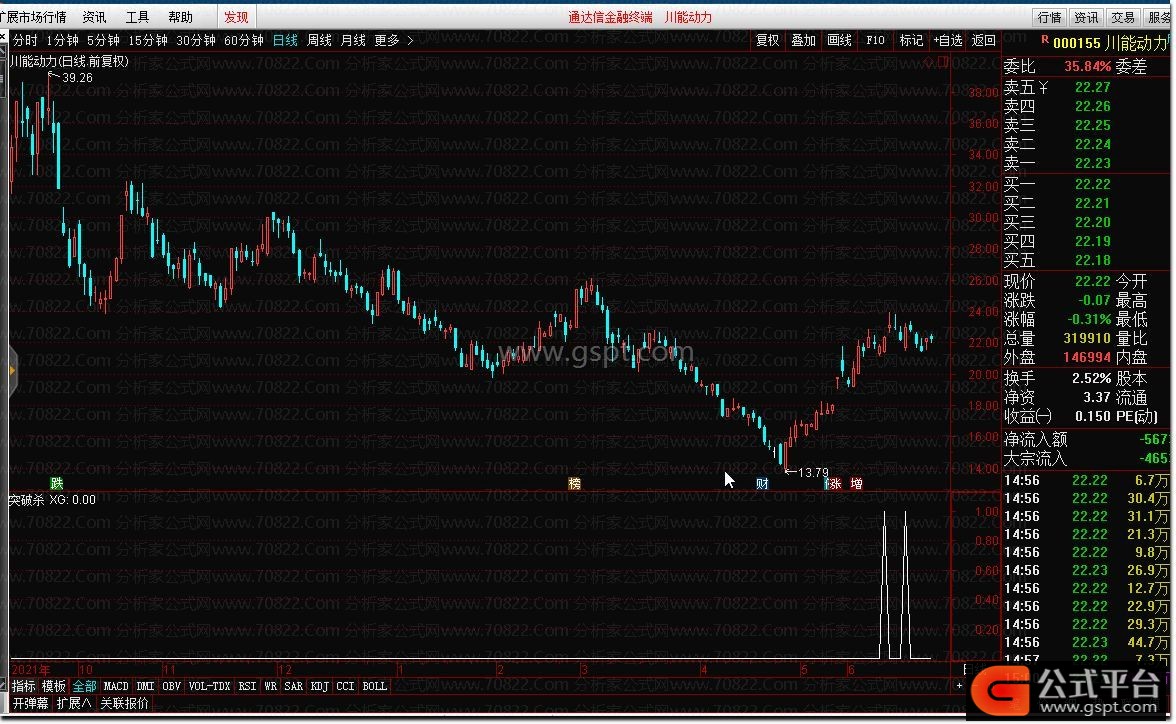The height and width of the screenshot is (724, 1176).
Task: Open the 资讯 menu in the menu bar
Action: tap(94, 17)
